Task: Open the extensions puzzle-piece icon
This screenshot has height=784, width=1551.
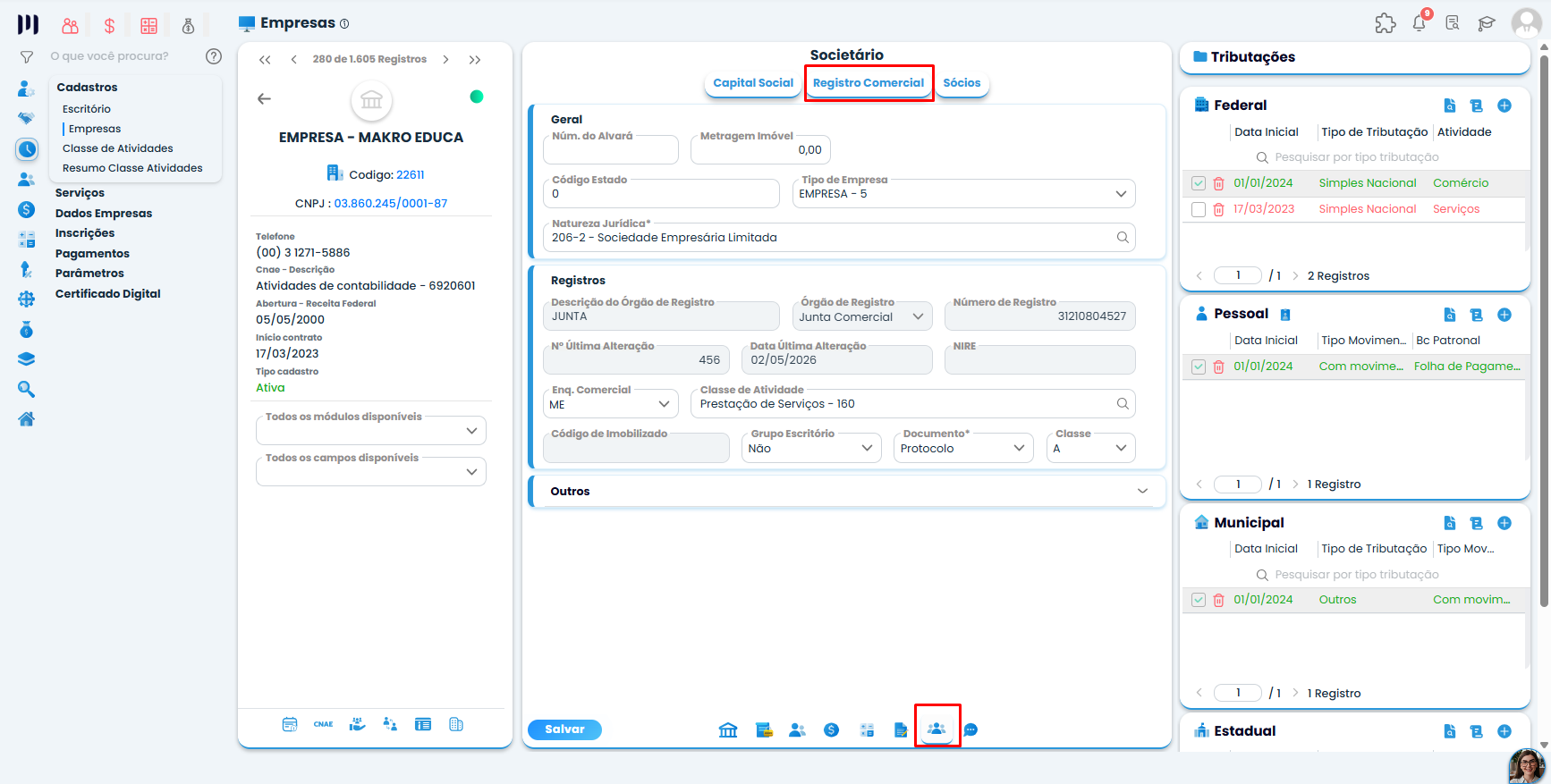Action: [x=1386, y=23]
